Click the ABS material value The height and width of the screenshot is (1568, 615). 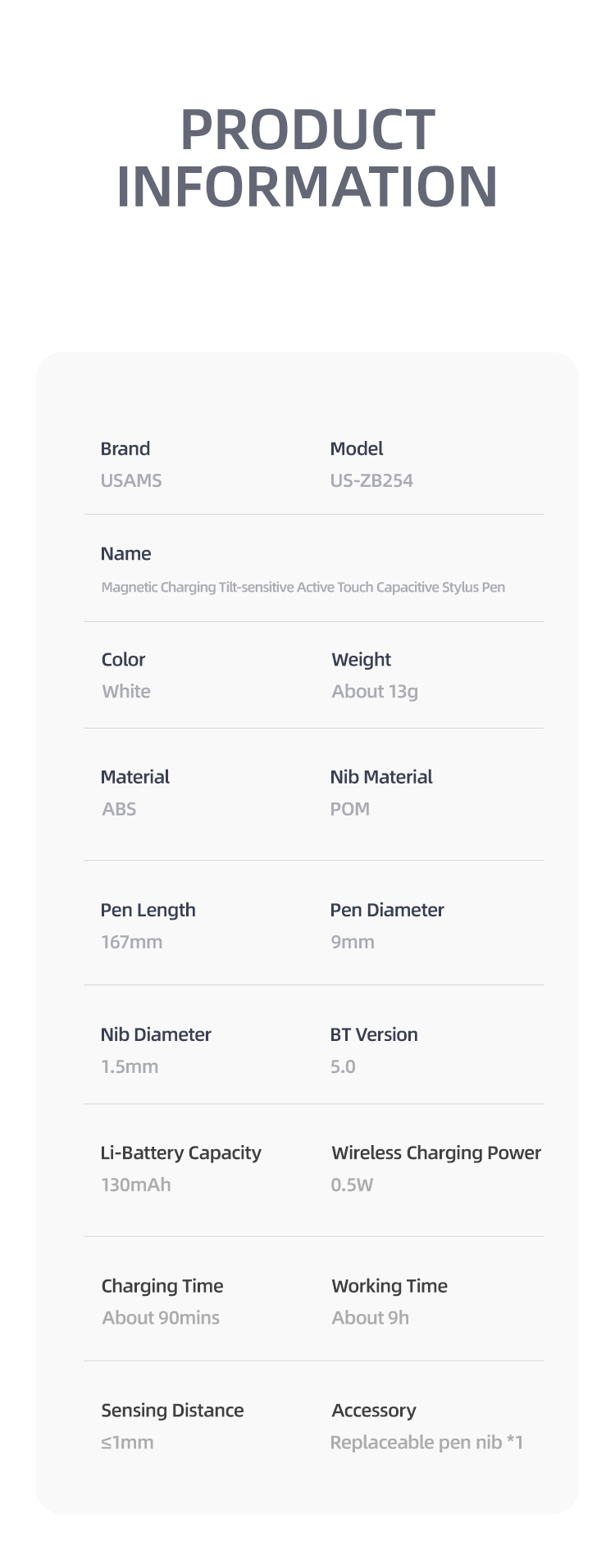pos(119,809)
